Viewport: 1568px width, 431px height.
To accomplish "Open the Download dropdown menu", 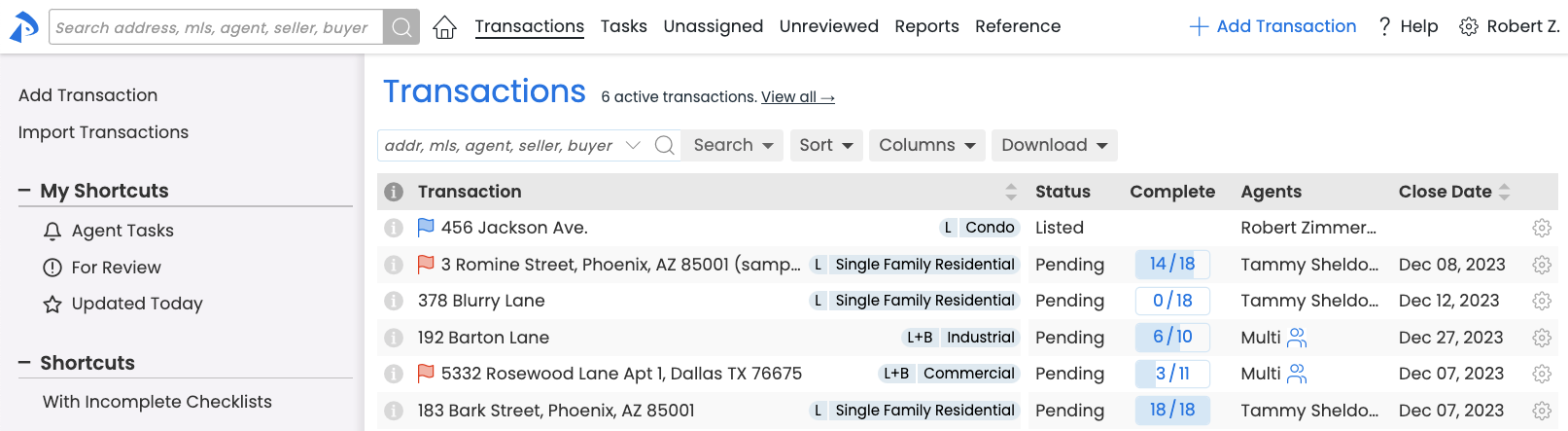I will point(1054,146).
